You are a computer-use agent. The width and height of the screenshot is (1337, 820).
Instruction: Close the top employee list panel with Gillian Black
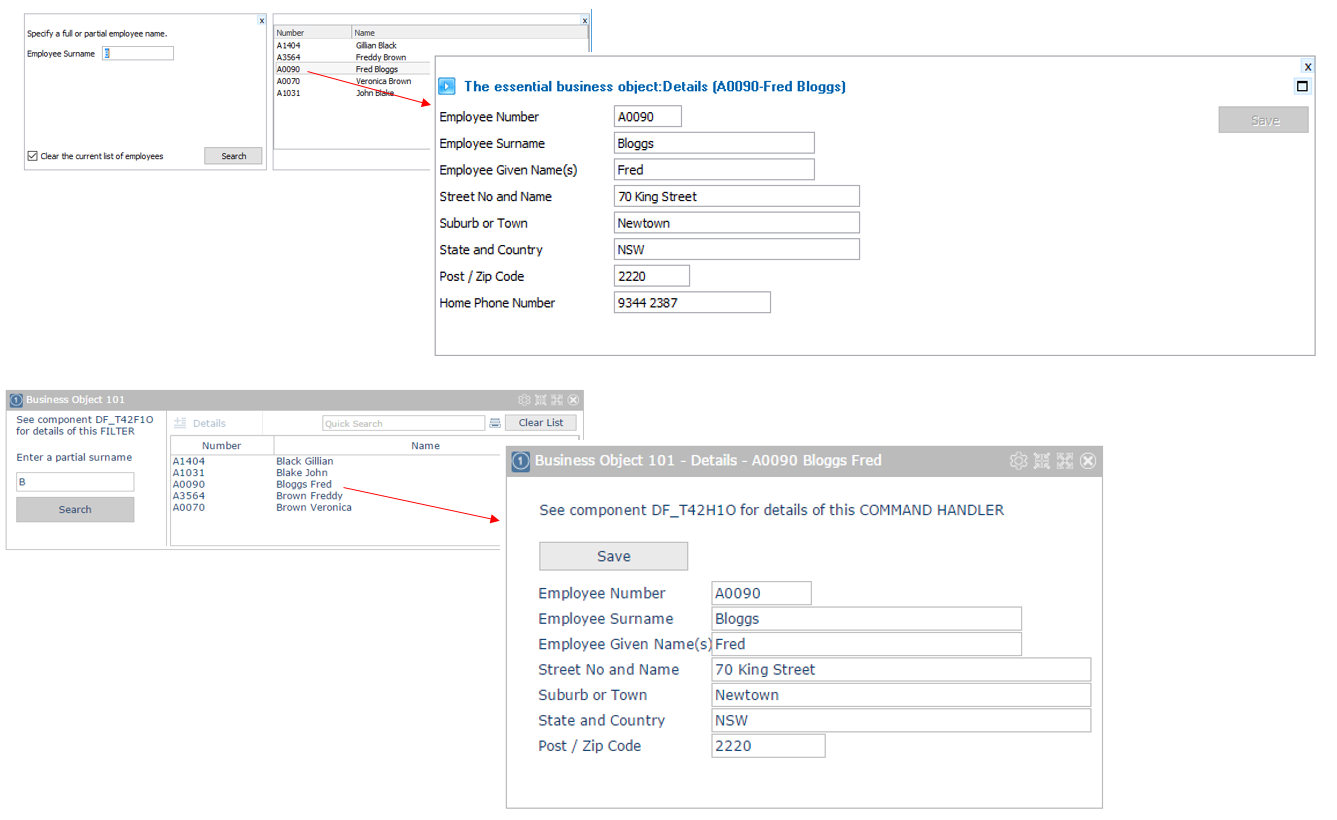[585, 20]
